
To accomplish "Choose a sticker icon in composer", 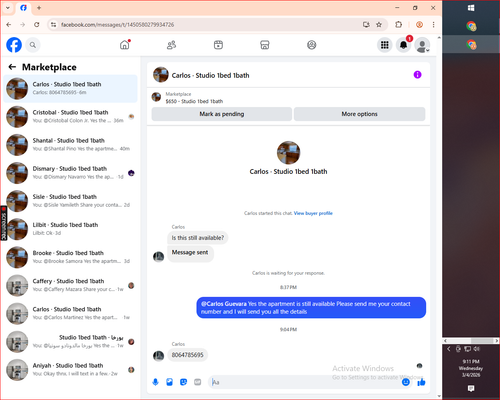I will click(x=183, y=382).
